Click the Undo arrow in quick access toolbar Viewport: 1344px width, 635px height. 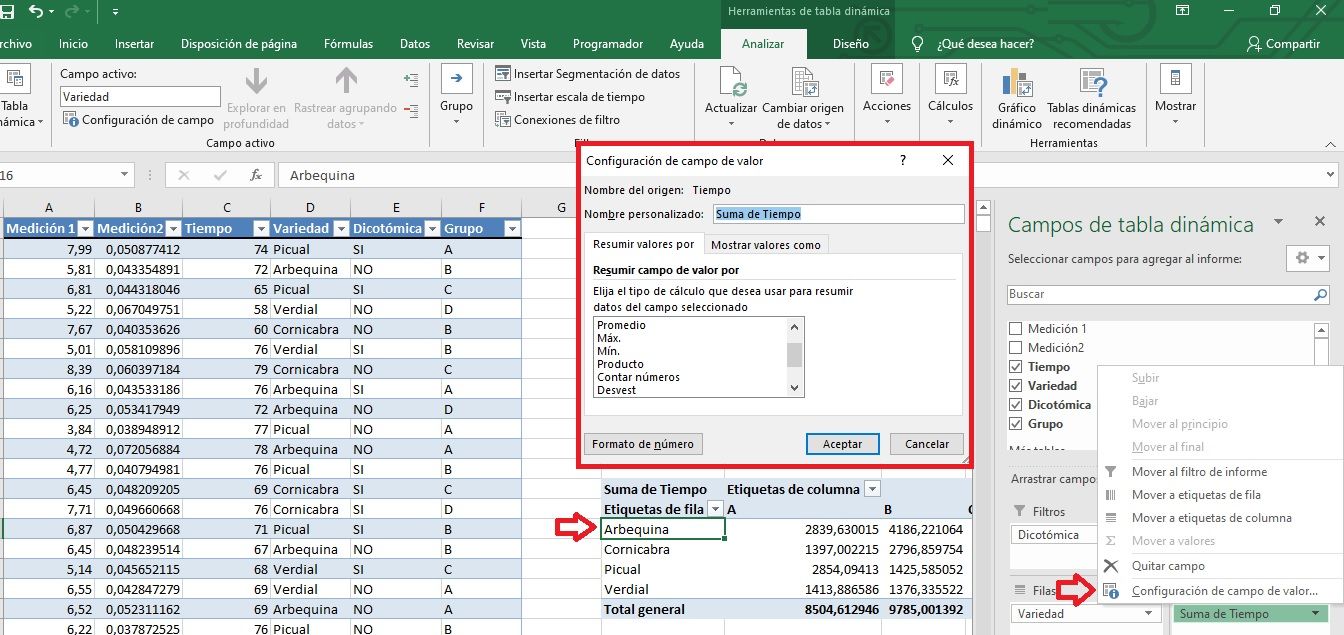coord(37,11)
